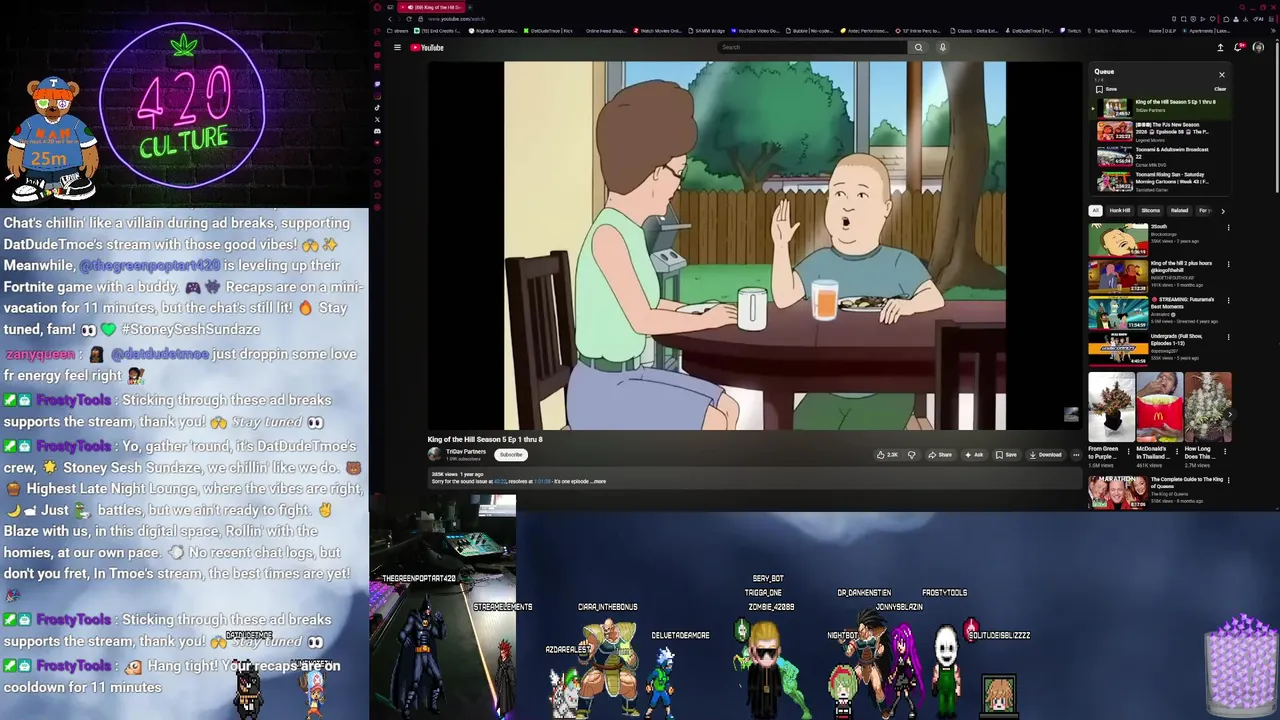This screenshot has width=1280, height=720.
Task: Subscribe to TriDav Partners
Action: click(x=511, y=455)
